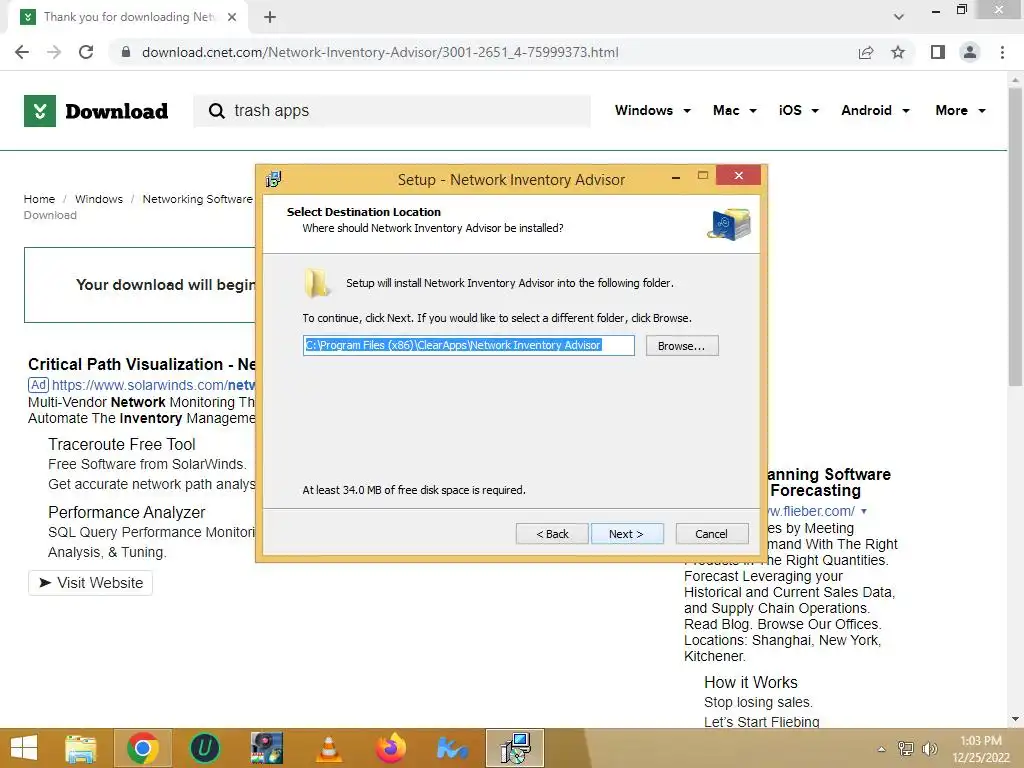Viewport: 1024px width, 768px height.
Task: Click the Visit Website button
Action: [90, 583]
